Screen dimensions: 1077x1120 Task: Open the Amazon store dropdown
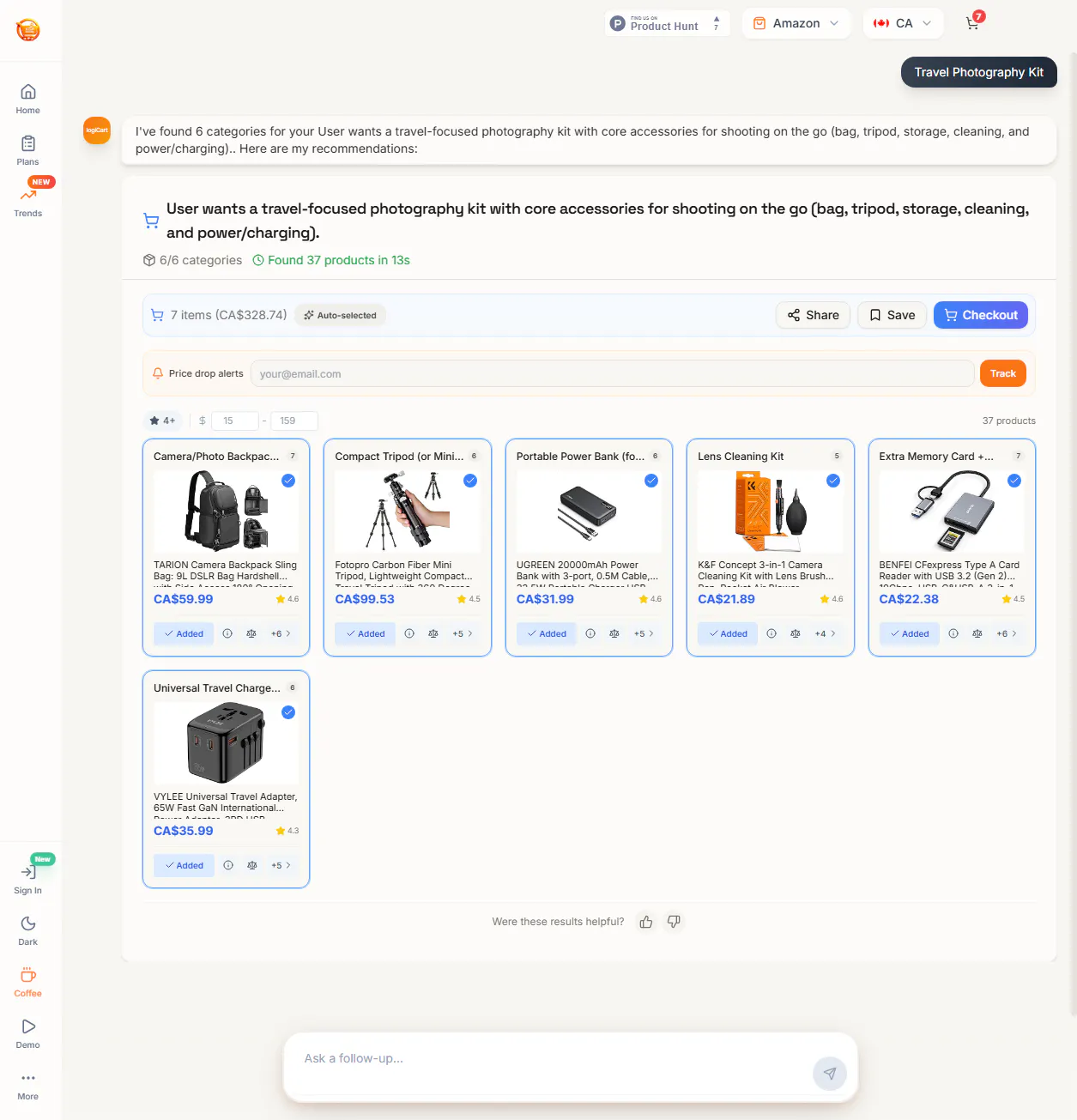tap(796, 23)
